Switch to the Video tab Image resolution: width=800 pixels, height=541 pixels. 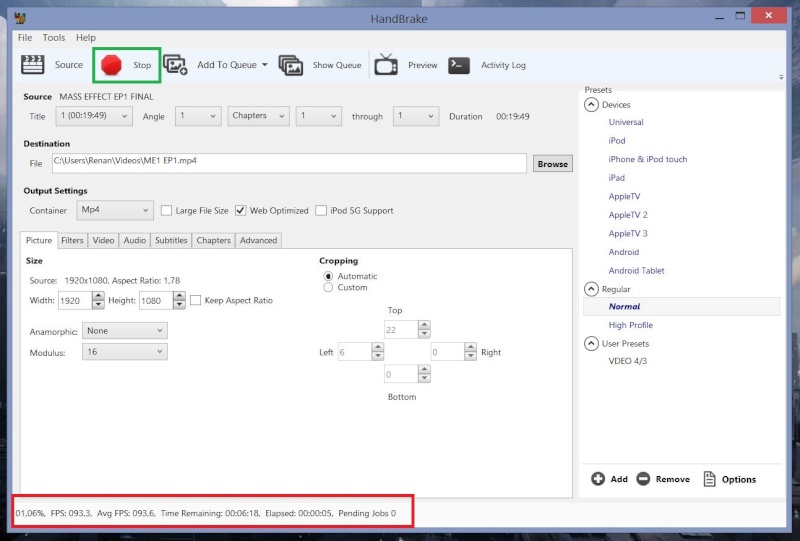(x=103, y=240)
